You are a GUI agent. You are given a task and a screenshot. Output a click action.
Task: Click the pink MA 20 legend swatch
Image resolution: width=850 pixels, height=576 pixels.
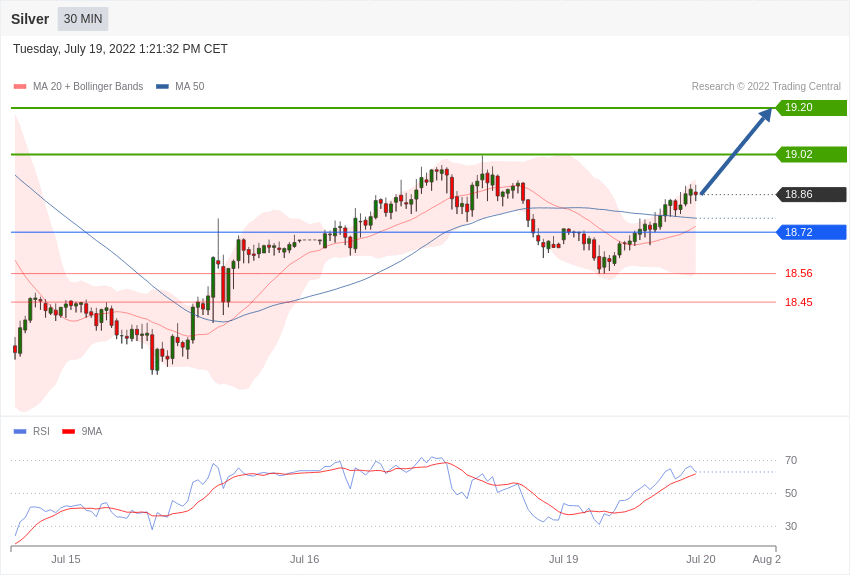coord(20,86)
